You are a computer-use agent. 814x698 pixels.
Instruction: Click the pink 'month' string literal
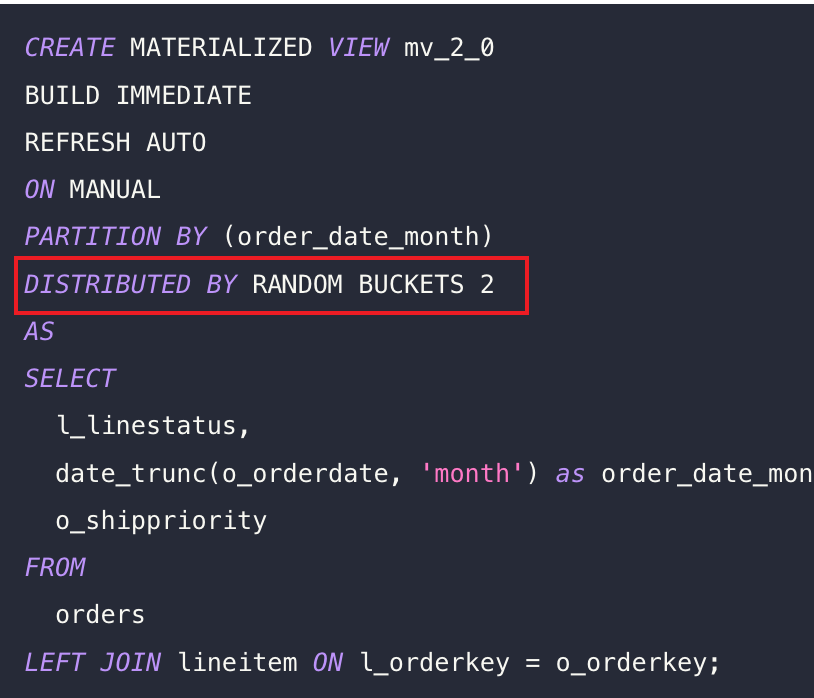tap(472, 473)
